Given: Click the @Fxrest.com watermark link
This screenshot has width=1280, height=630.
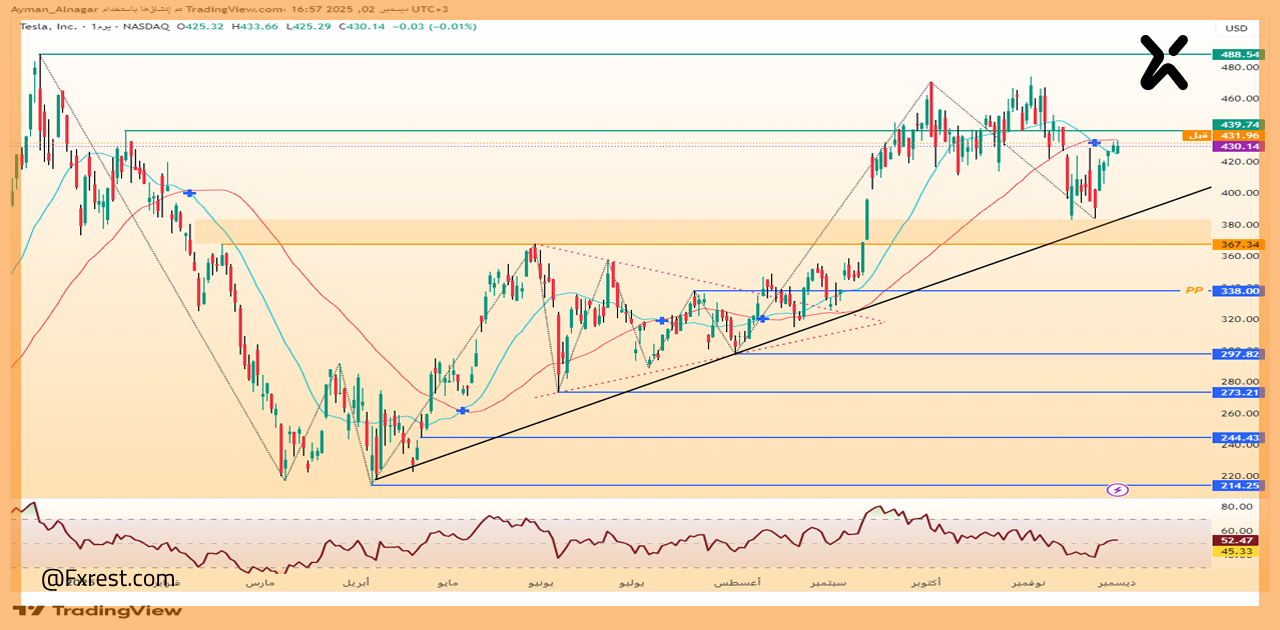Looking at the screenshot, I should point(108,578).
